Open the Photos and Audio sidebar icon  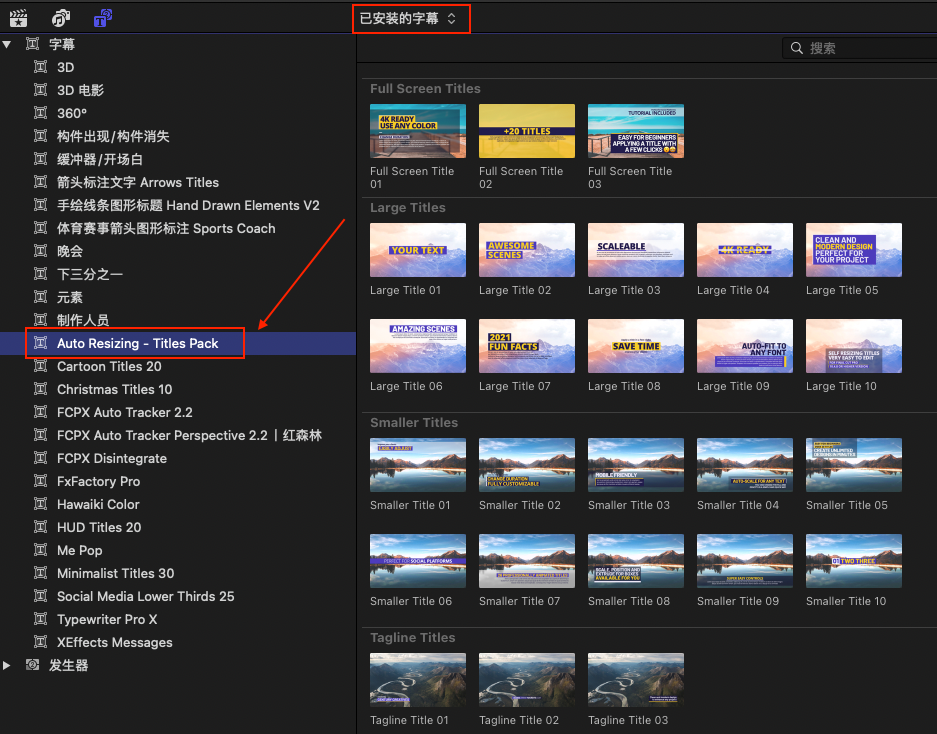[x=60, y=19]
